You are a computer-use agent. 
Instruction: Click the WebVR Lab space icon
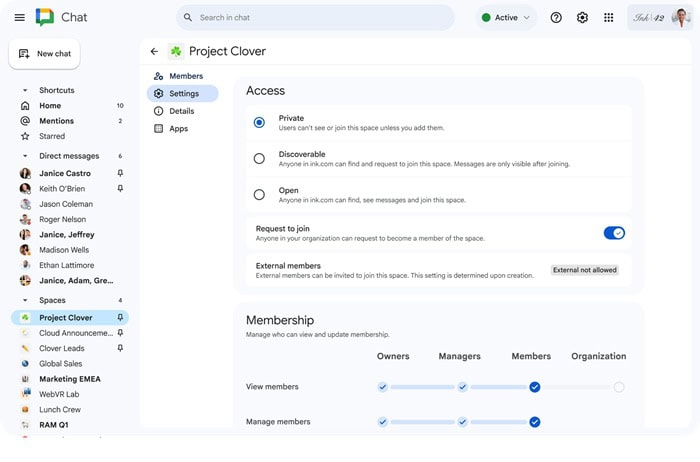point(26,394)
